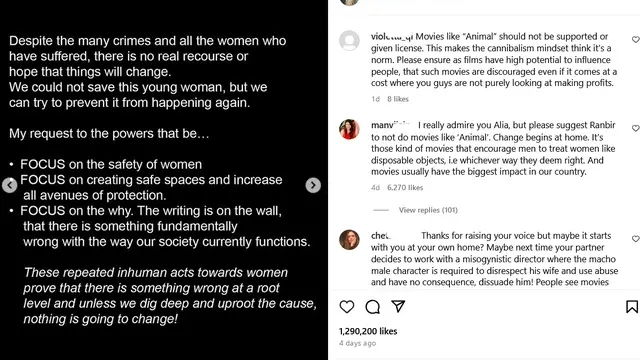Screen dimensions: 640x360
Task: Open the username starting with "manv"
Action: point(390,125)
